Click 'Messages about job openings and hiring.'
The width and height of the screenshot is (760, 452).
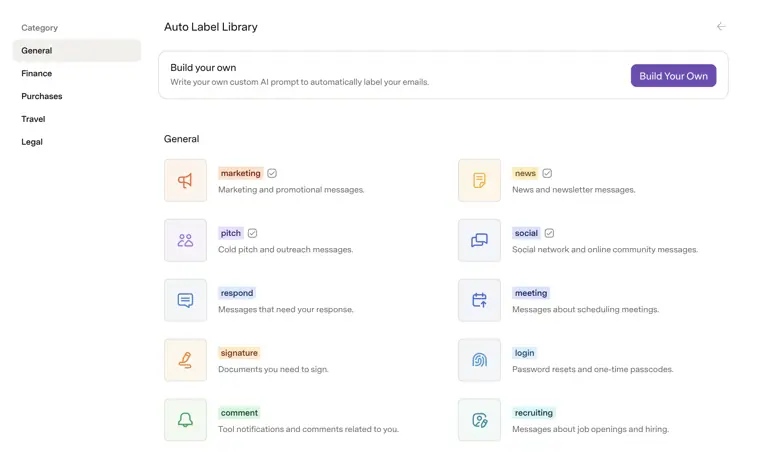click(x=590, y=429)
